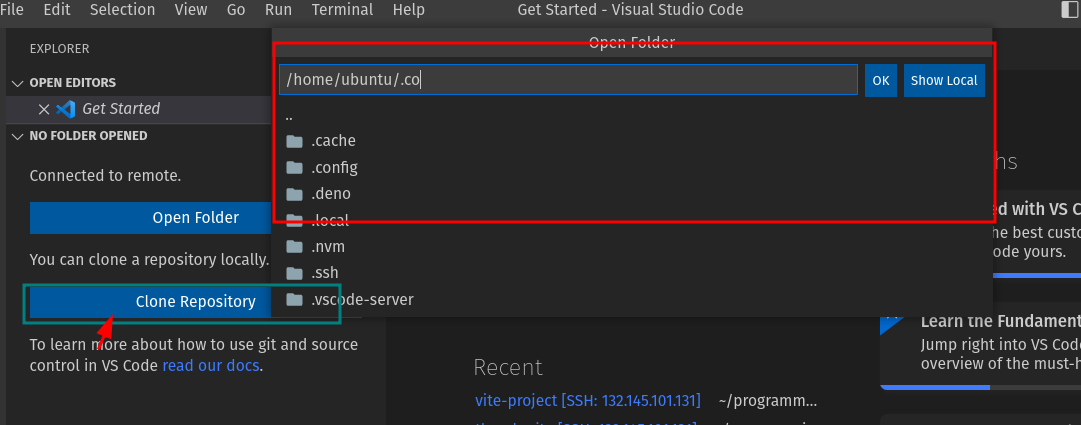Collapse the OPEN EDITORS section
The image size is (1081, 425).
18,83
